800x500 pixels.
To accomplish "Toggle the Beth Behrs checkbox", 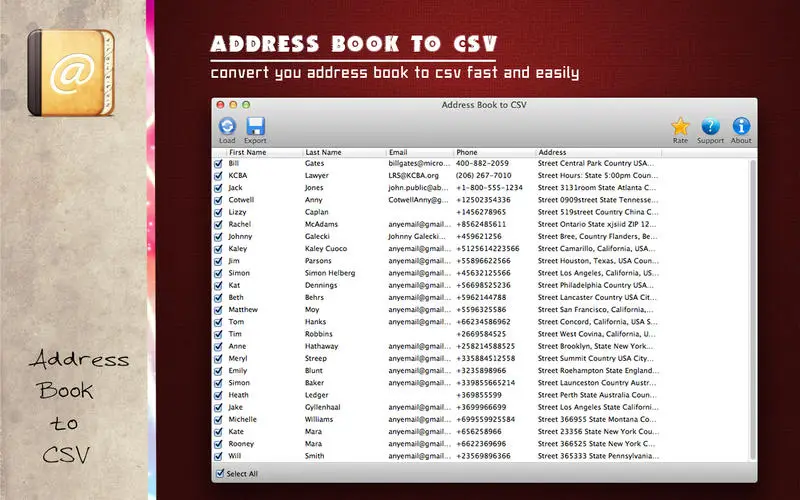I will [x=218, y=298].
